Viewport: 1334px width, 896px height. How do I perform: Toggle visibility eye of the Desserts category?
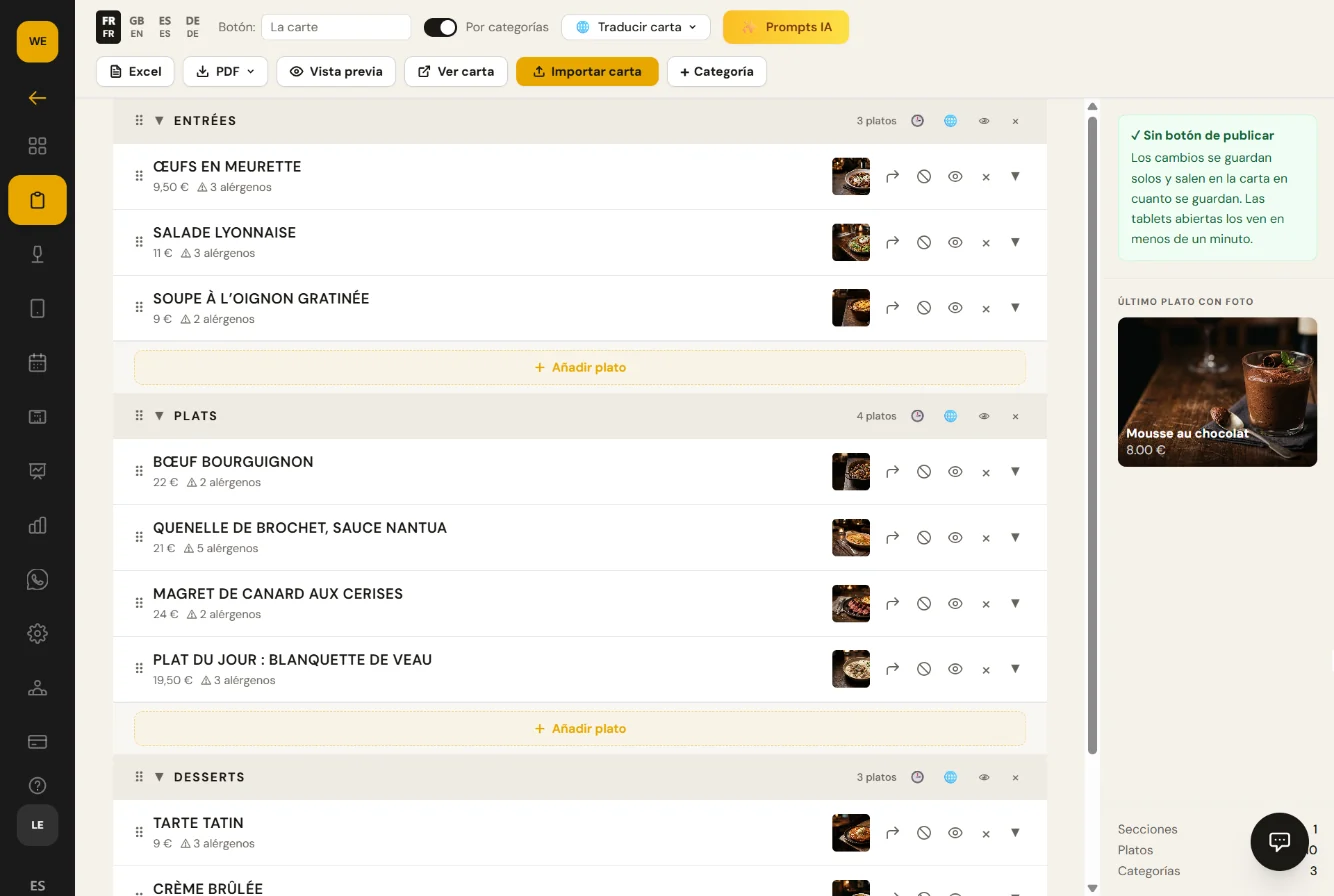coord(984,777)
